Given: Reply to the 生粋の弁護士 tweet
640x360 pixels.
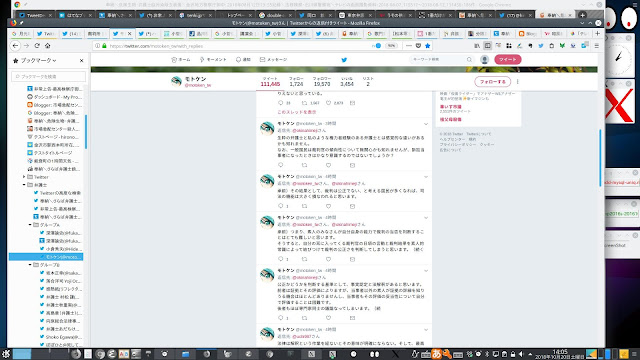Looking at the screenshot, I should [x=280, y=165].
